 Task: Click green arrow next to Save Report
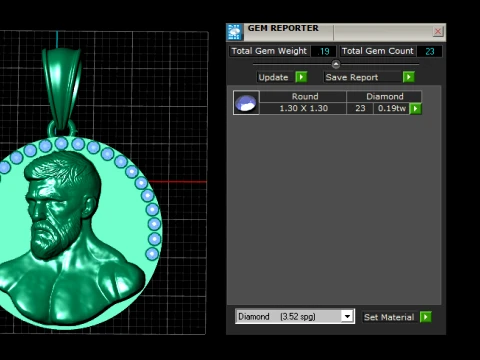[x=409, y=77]
